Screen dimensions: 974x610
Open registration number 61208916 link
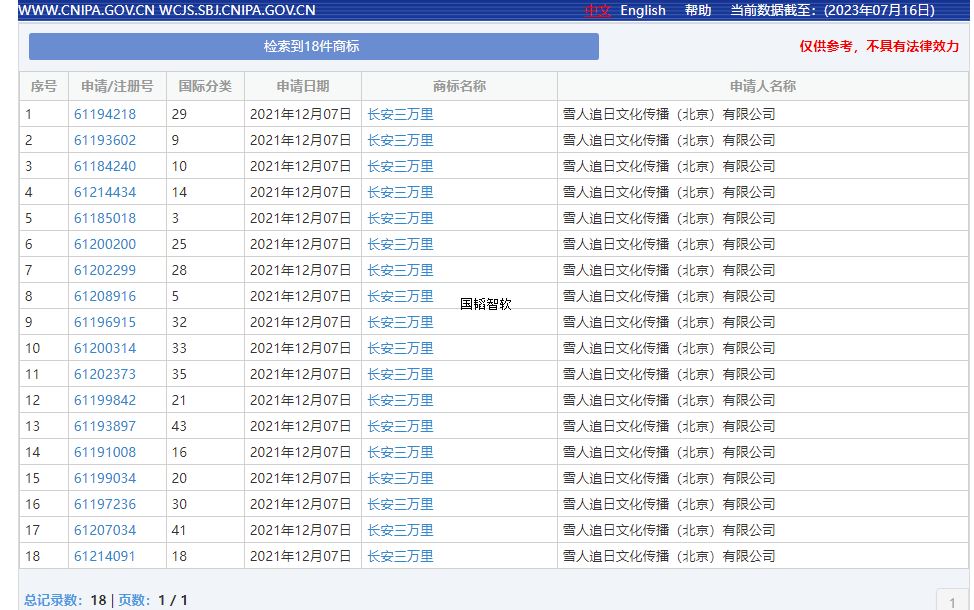click(x=104, y=296)
